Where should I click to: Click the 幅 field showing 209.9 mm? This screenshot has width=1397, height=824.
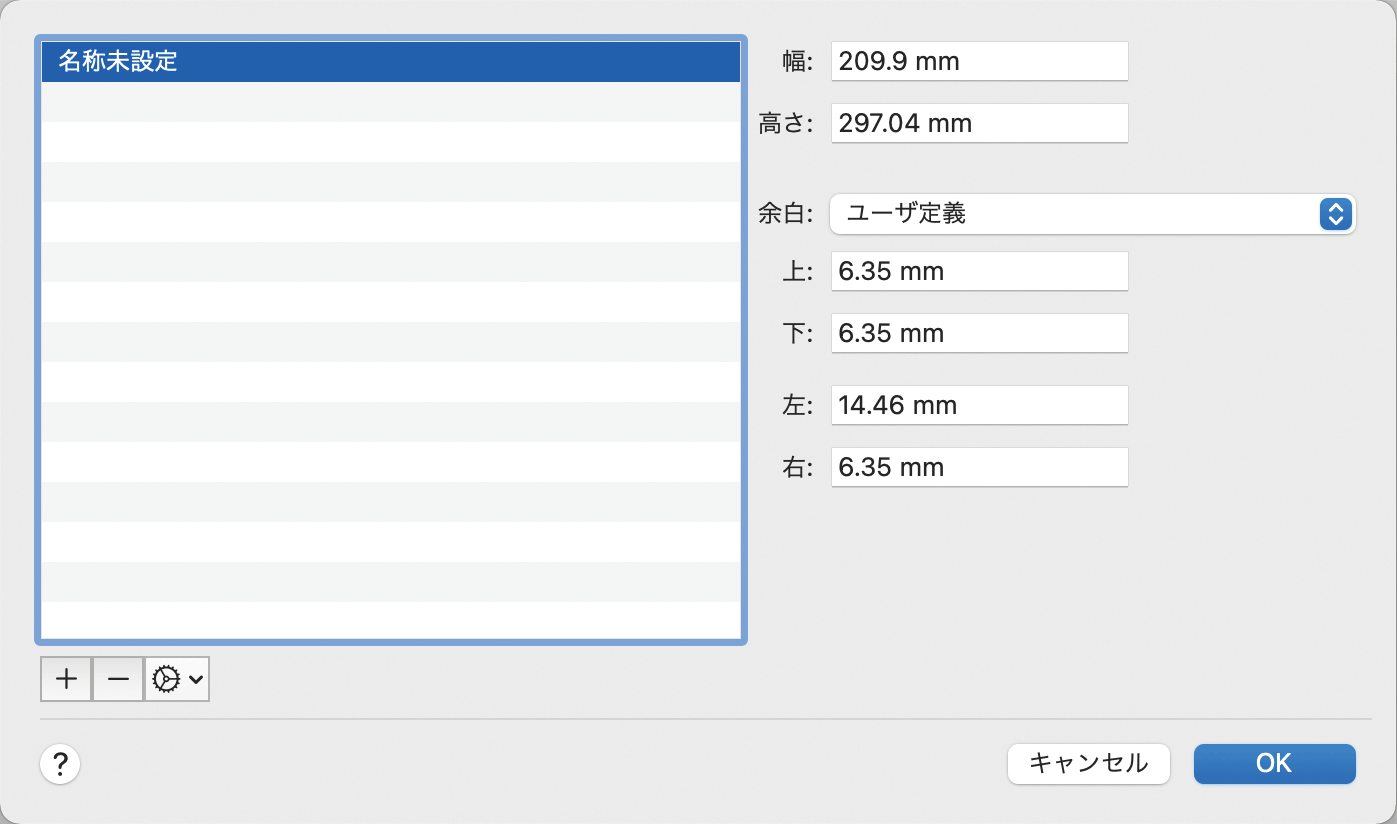(979, 62)
